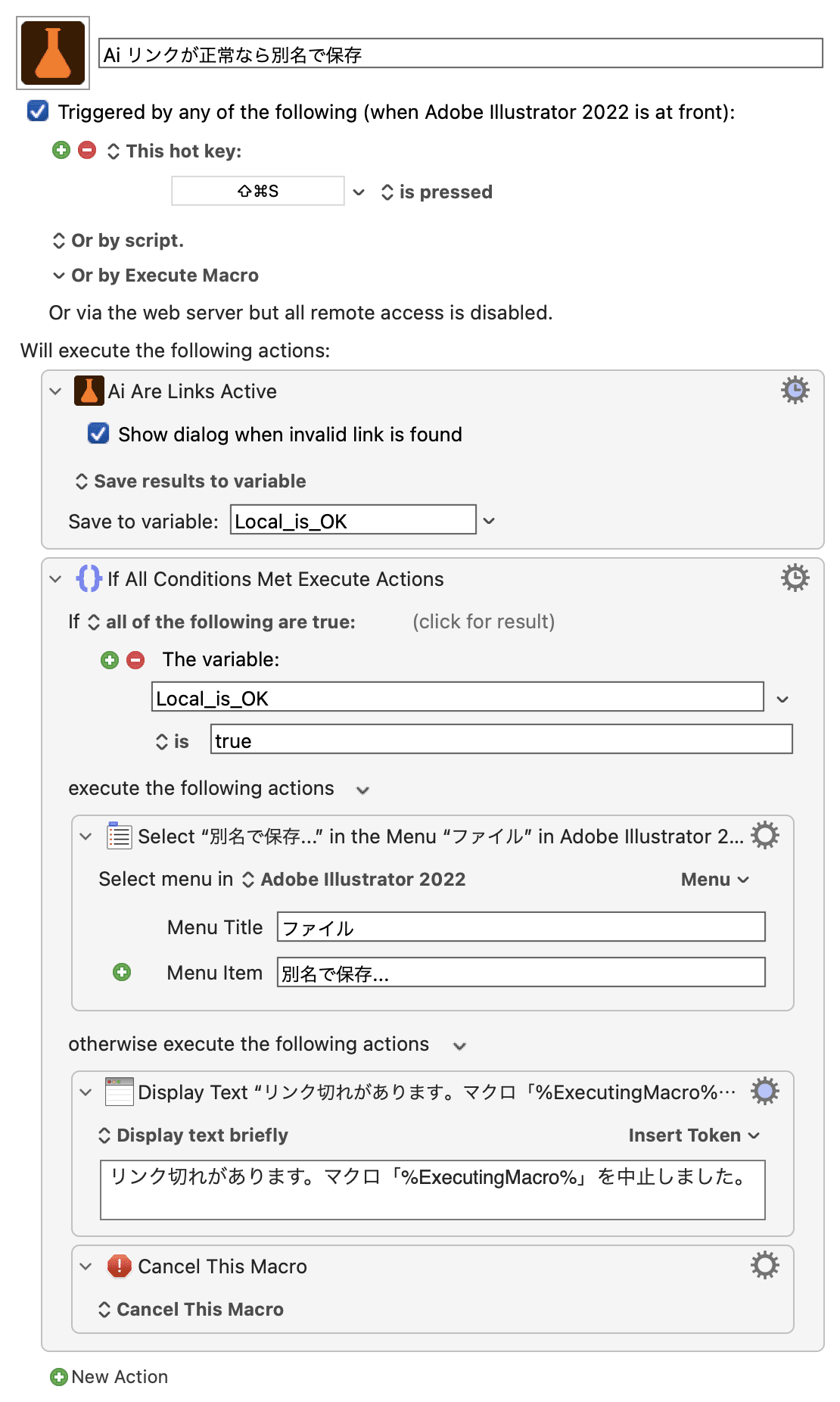Open gear menu of Cancel This Macro action
Viewport: 840px width, 1402px height.
[x=764, y=1265]
